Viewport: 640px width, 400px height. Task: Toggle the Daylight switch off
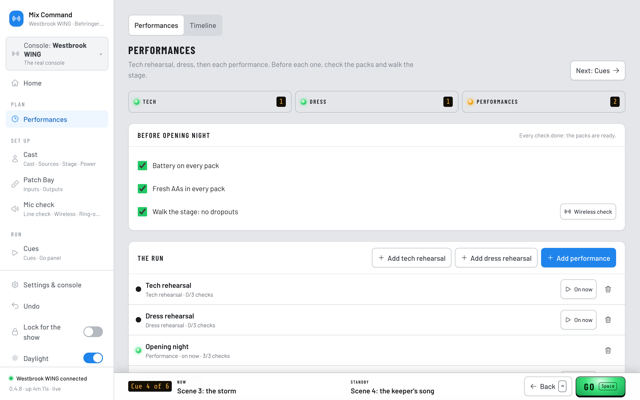click(93, 358)
